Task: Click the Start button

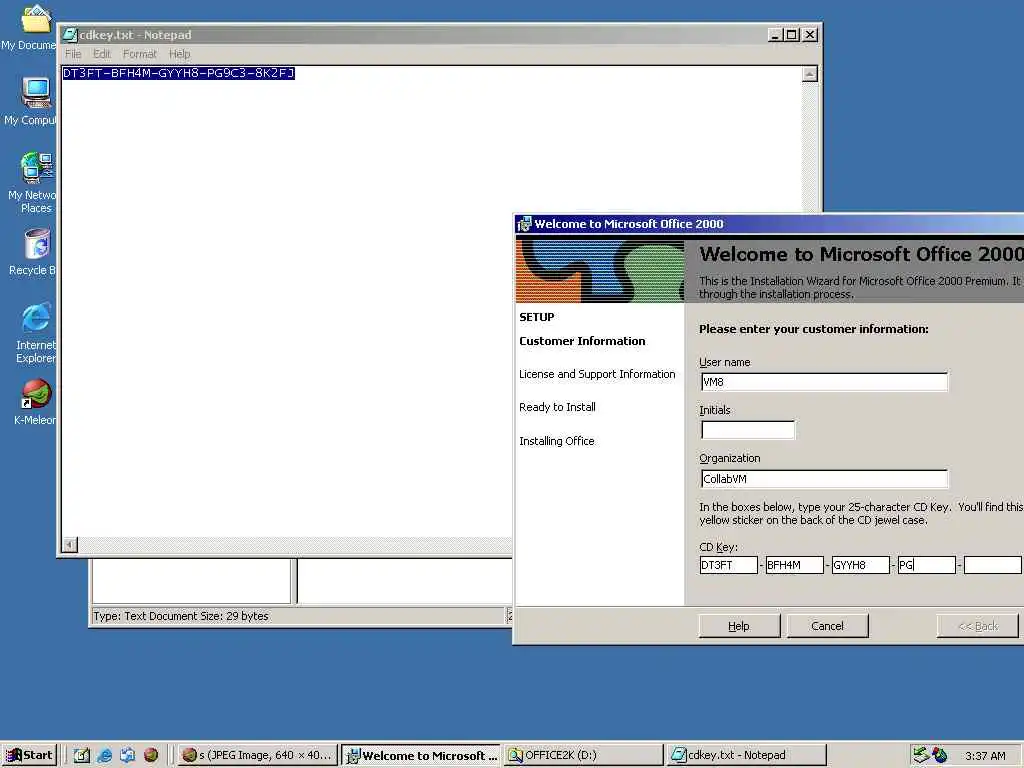Action: tap(29, 755)
